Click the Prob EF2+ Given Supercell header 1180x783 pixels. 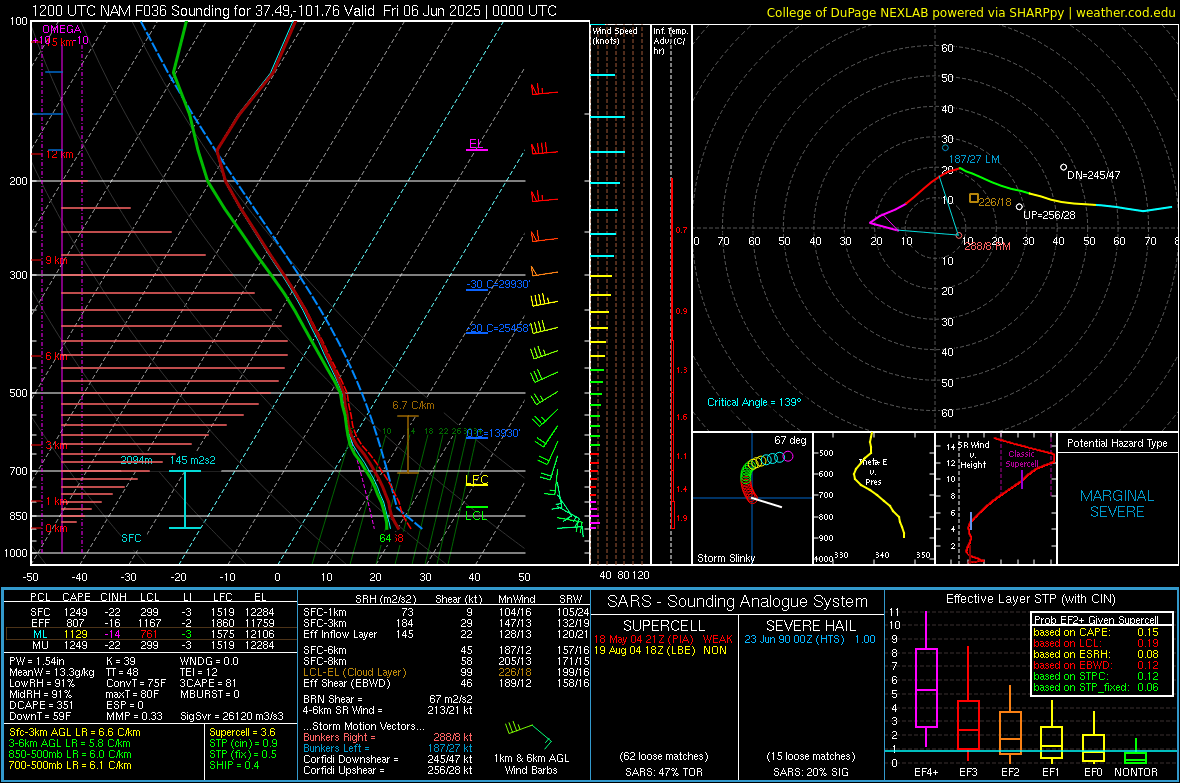pyautogui.click(x=1096, y=620)
